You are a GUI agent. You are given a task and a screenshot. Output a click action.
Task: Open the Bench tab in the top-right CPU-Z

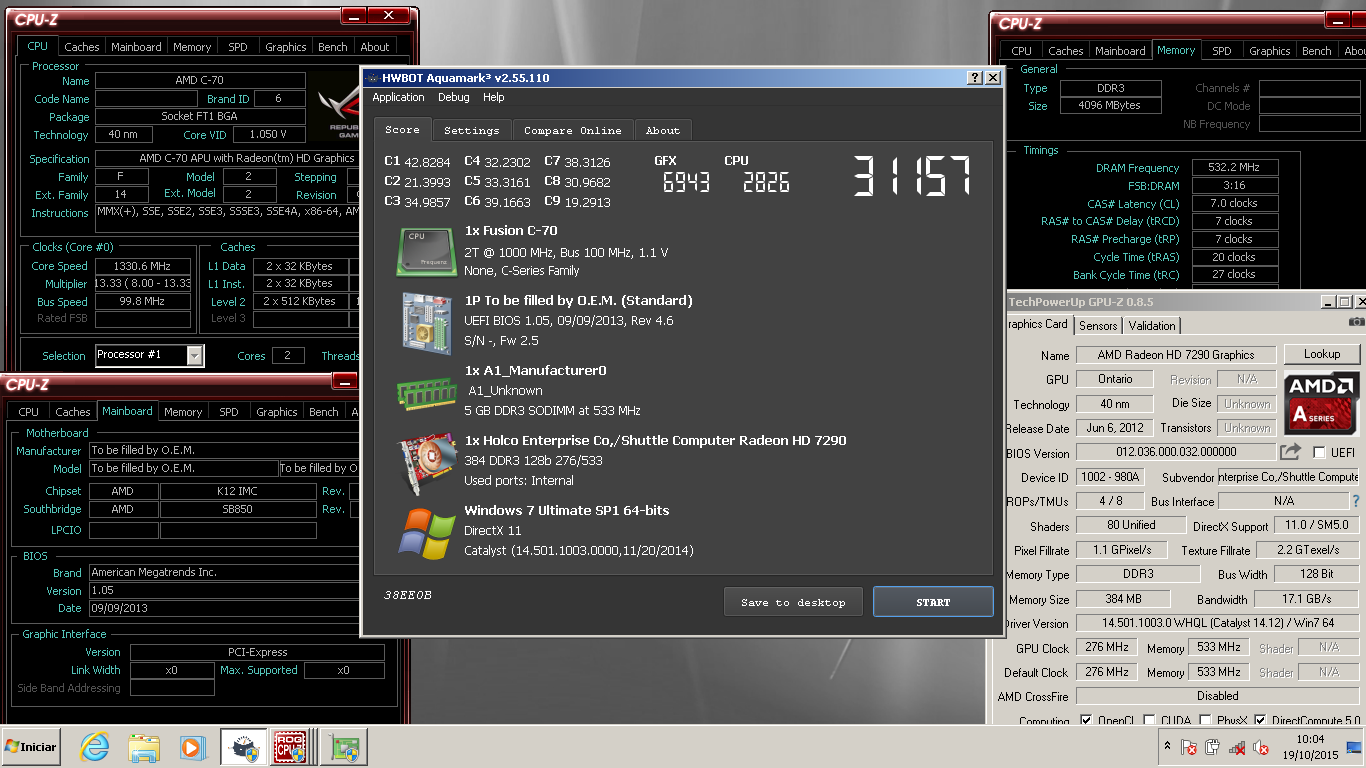click(x=1317, y=51)
